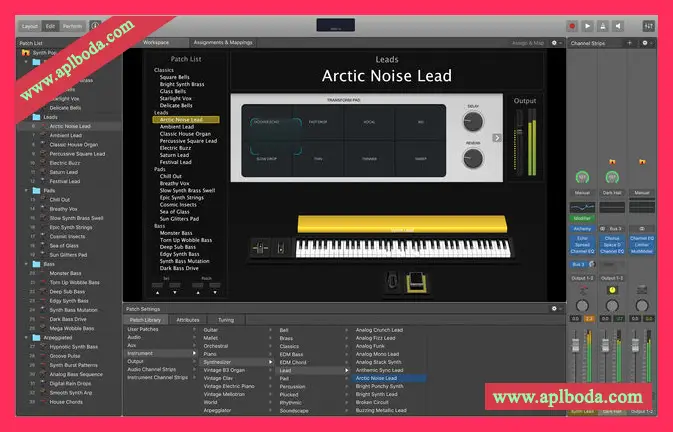
Task: Click the info Inspector icon
Action: [95, 24]
